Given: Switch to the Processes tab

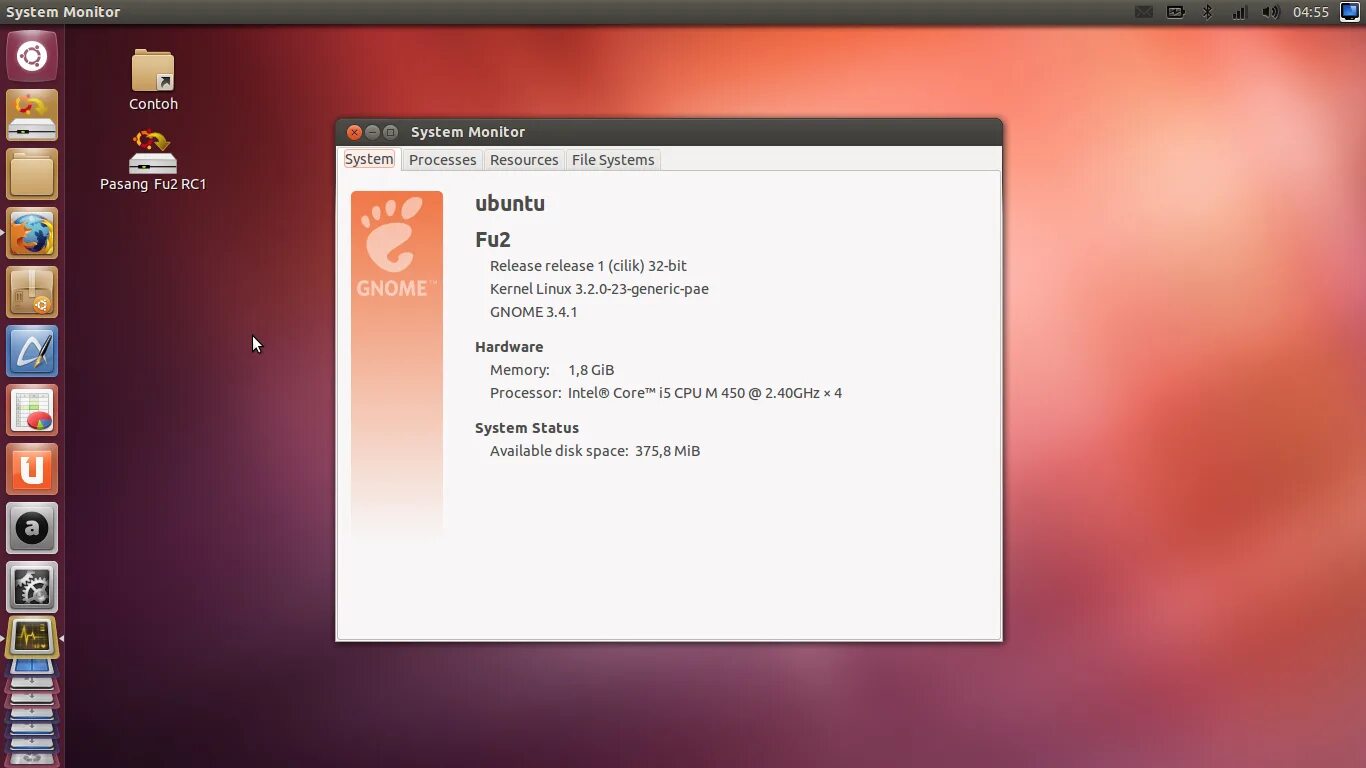Looking at the screenshot, I should pyautogui.click(x=442, y=160).
